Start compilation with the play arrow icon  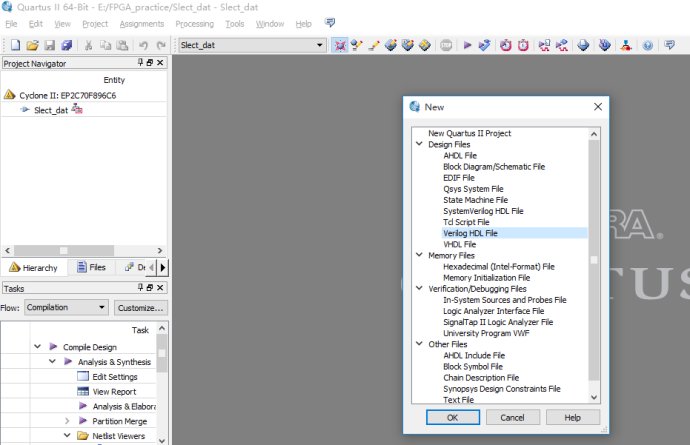point(467,45)
